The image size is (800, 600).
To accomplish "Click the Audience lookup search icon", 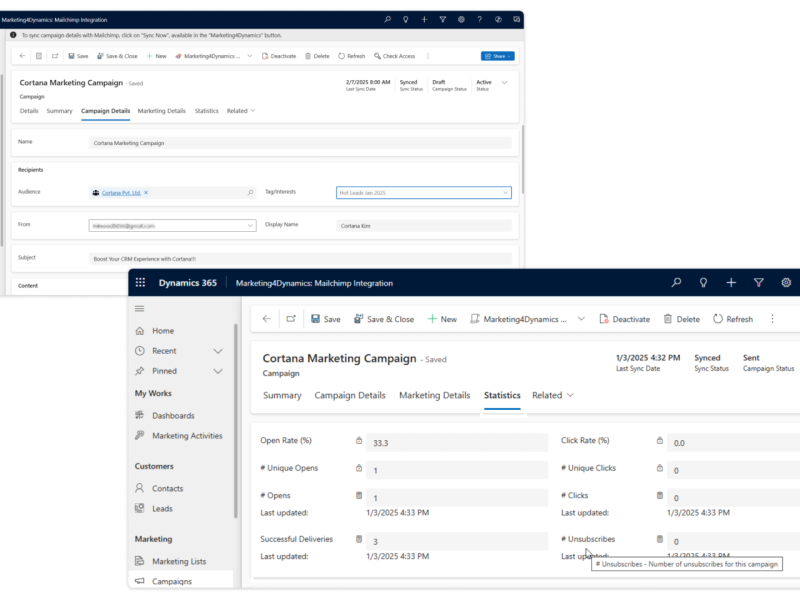I will click(251, 193).
